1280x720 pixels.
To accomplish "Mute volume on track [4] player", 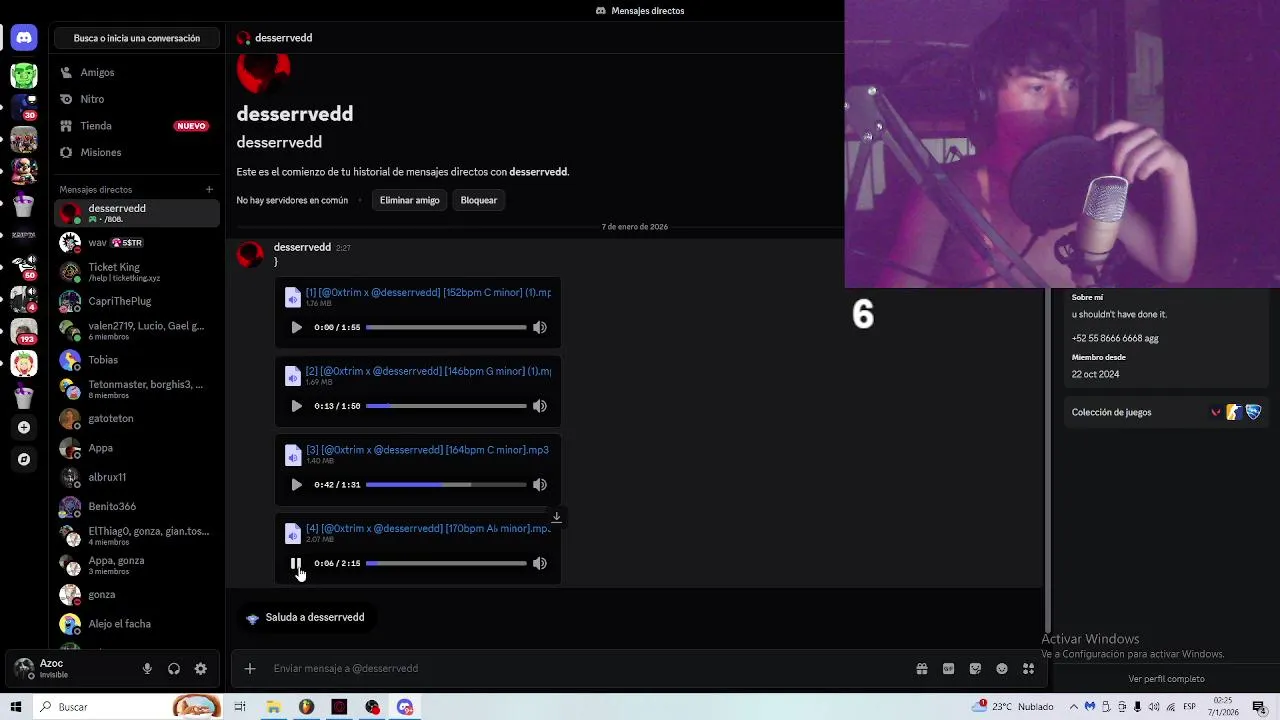I will coord(539,564).
